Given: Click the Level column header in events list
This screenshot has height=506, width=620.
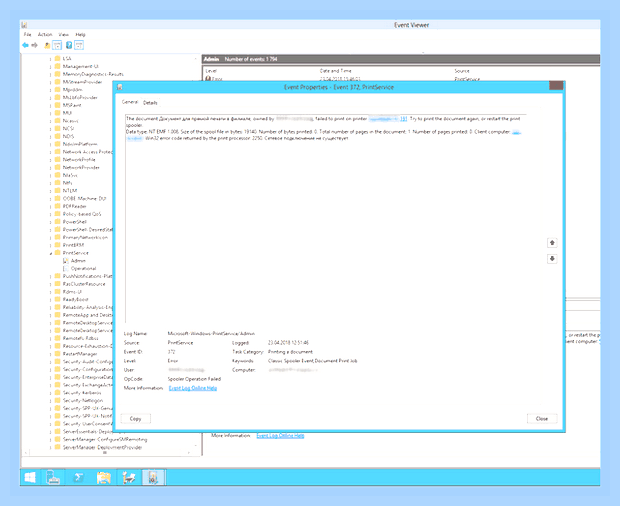Looking at the screenshot, I should tap(211, 71).
